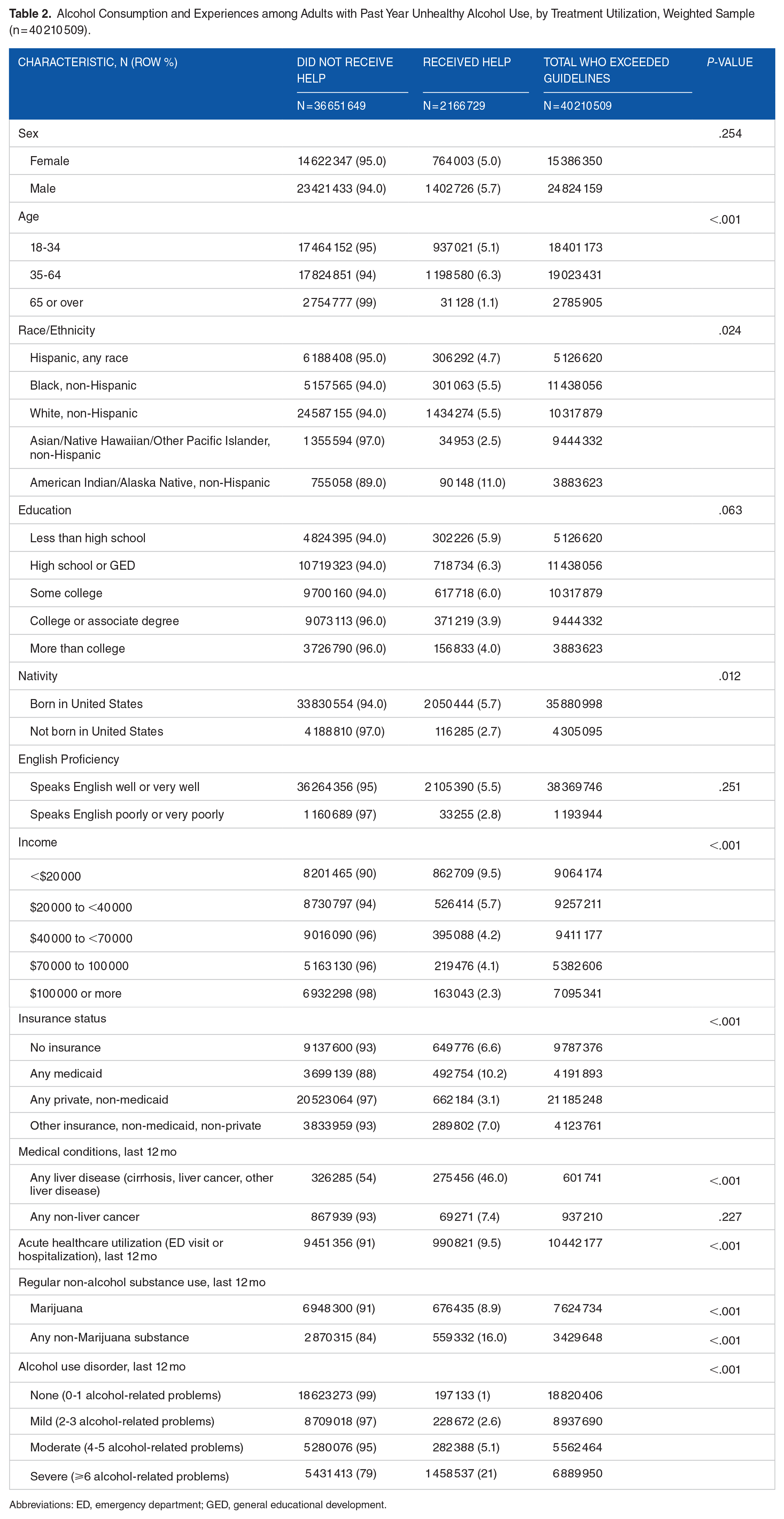Click the Race/Ethnicity section label
The image size is (784, 1519).
56,330
